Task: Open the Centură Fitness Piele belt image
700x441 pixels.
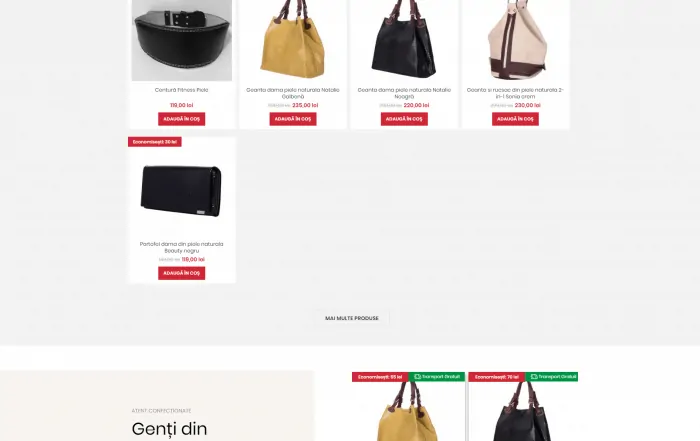Action: [x=182, y=40]
